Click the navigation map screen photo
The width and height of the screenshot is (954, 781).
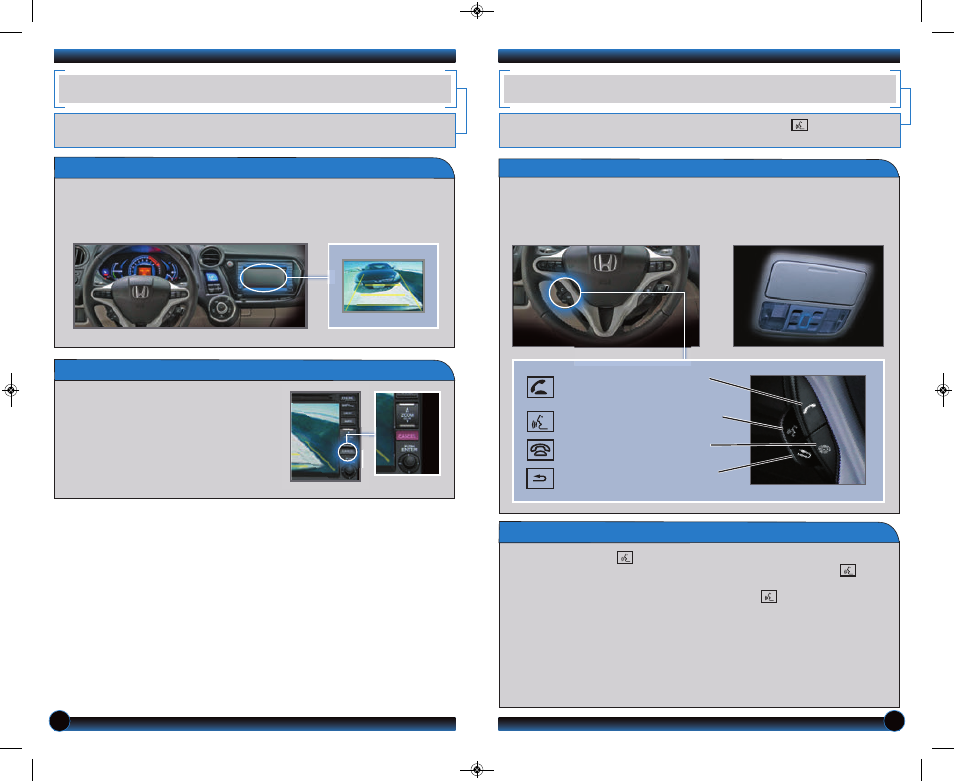pyautogui.click(x=326, y=437)
